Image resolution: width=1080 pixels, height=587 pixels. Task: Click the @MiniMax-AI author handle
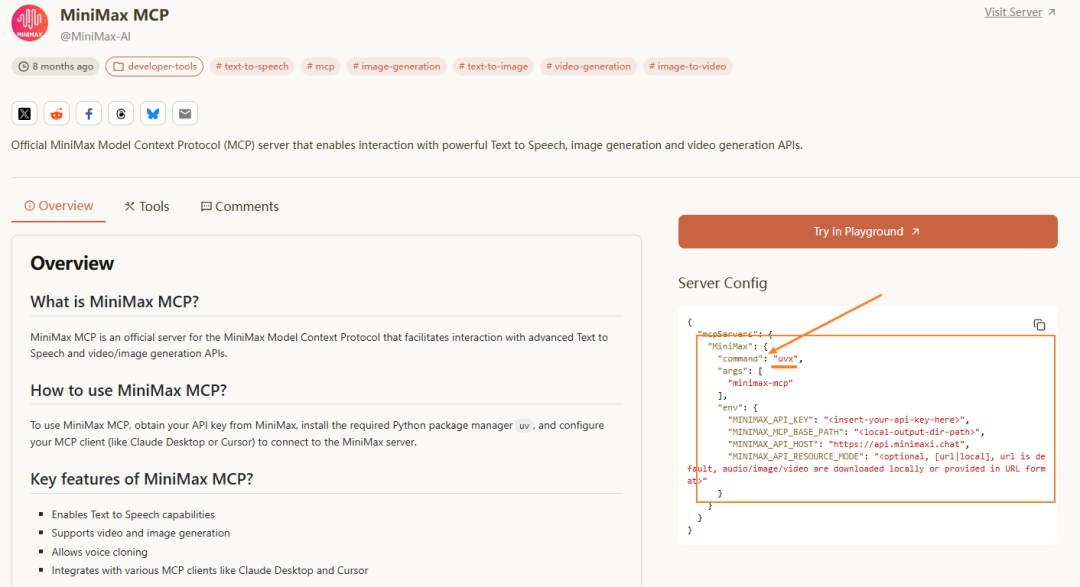pyautogui.click(x=95, y=36)
